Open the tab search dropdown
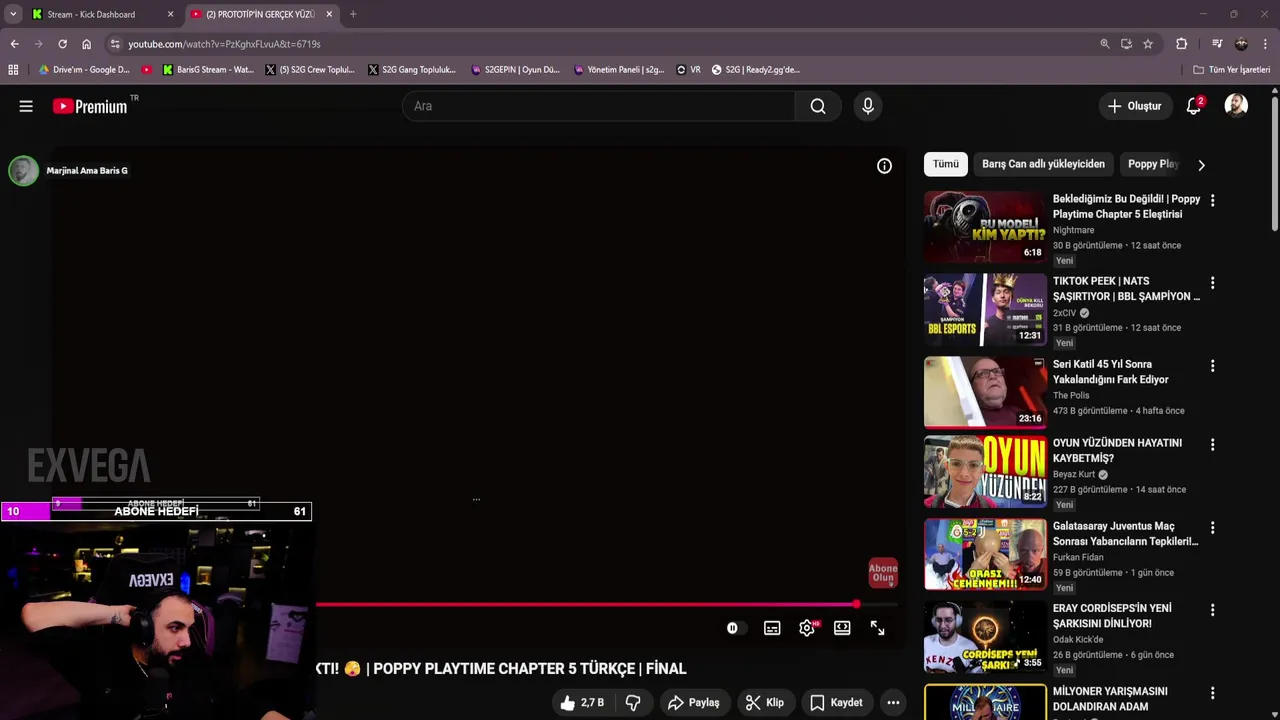 13,14
